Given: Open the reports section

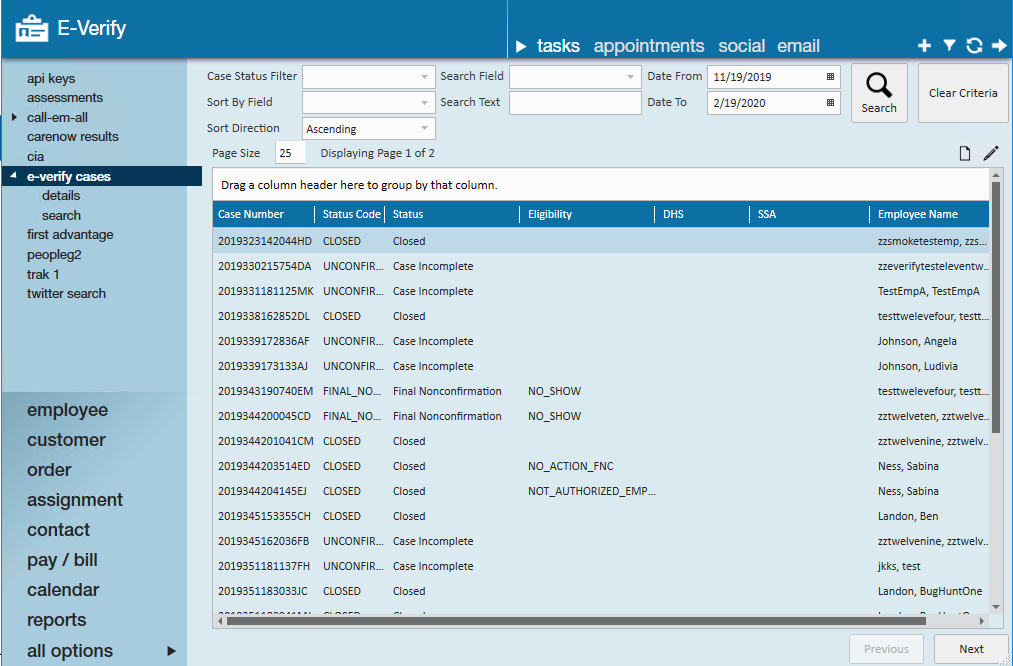Looking at the screenshot, I should pos(56,620).
